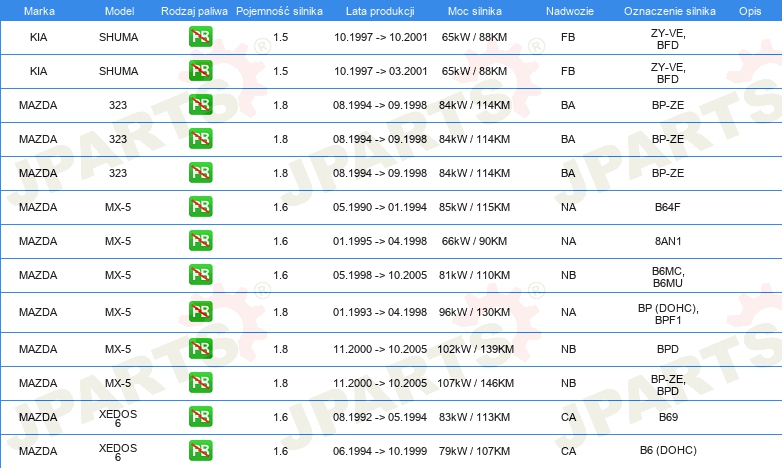Click the fuel icon in the MX-5 107kW row
The height and width of the screenshot is (468, 782).
click(x=200, y=383)
